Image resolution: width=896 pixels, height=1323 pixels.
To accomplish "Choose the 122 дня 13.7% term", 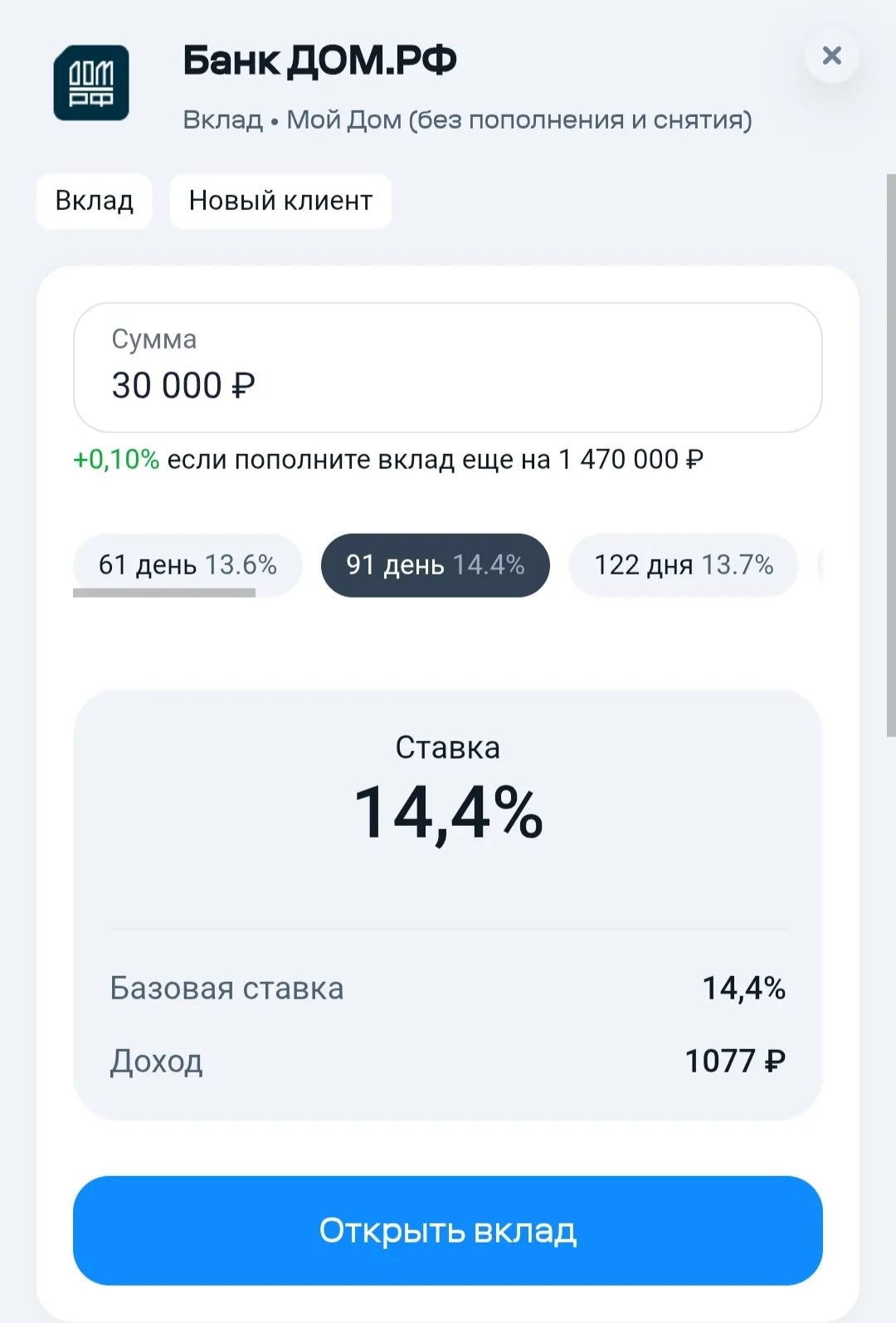I will point(684,564).
